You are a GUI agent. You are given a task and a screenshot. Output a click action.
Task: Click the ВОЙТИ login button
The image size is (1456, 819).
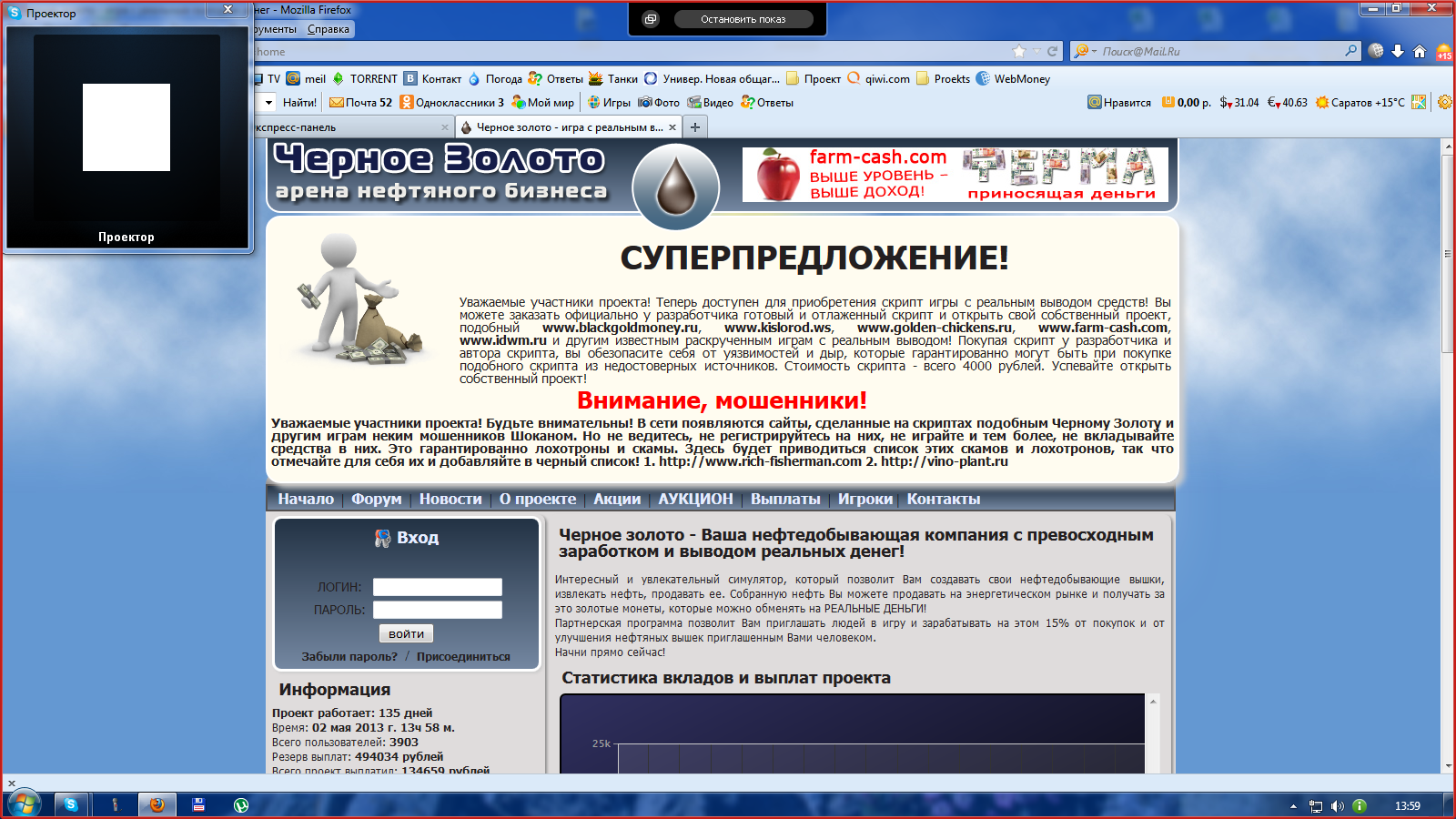point(406,633)
